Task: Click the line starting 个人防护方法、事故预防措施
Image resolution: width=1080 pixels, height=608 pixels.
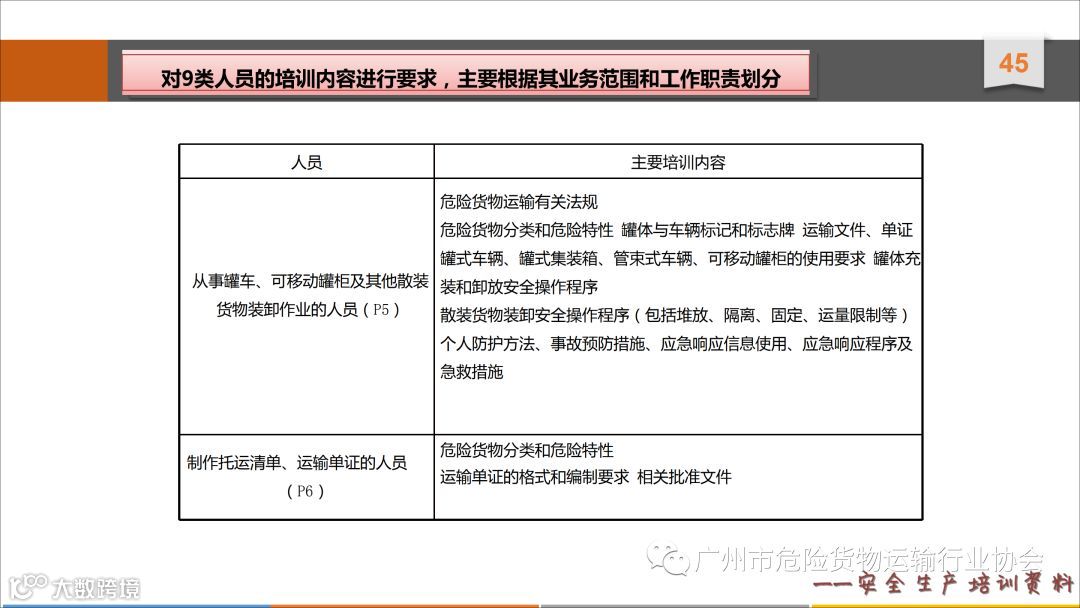Action: coord(676,344)
